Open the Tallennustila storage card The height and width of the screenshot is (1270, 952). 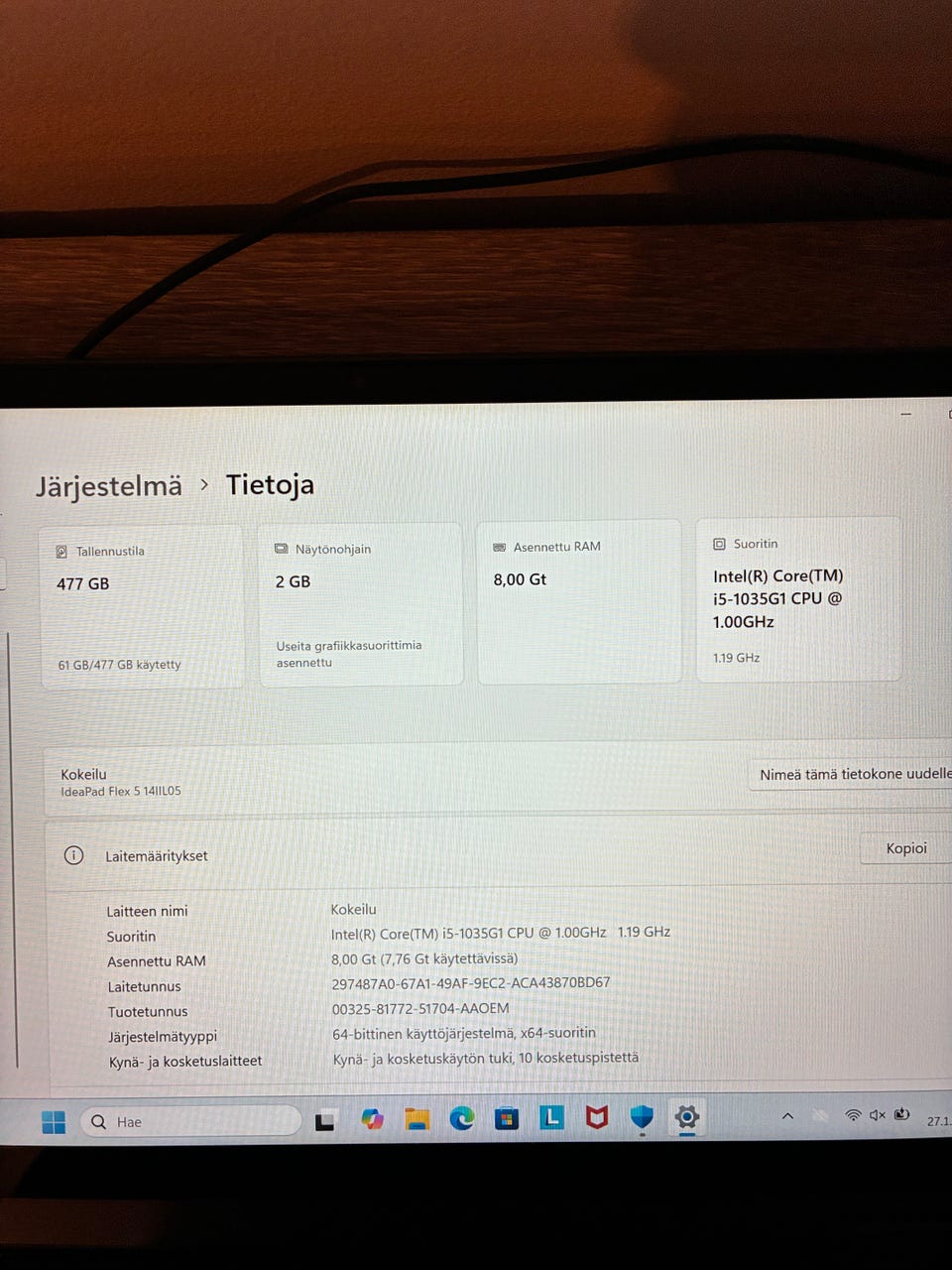tap(141, 606)
